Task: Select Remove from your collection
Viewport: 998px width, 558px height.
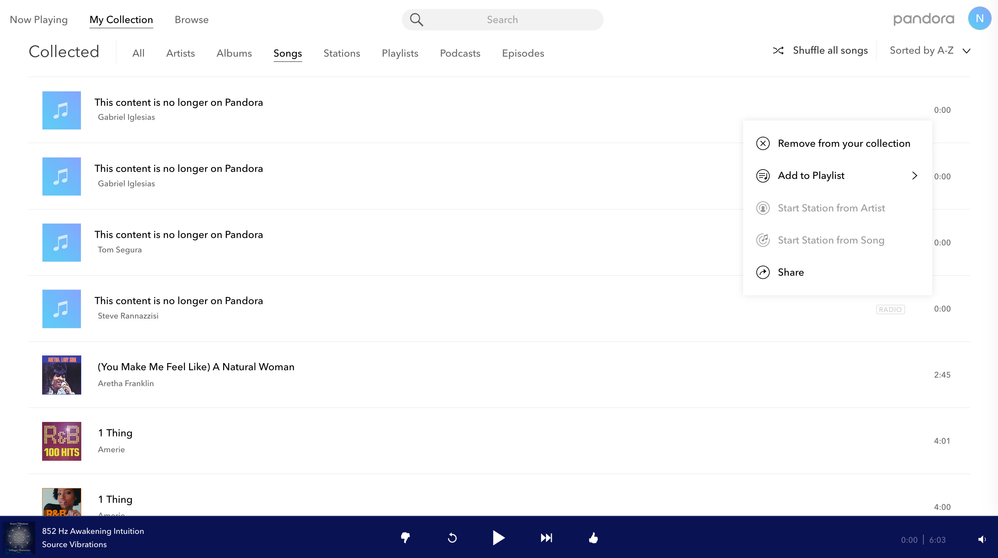Action: coord(843,144)
